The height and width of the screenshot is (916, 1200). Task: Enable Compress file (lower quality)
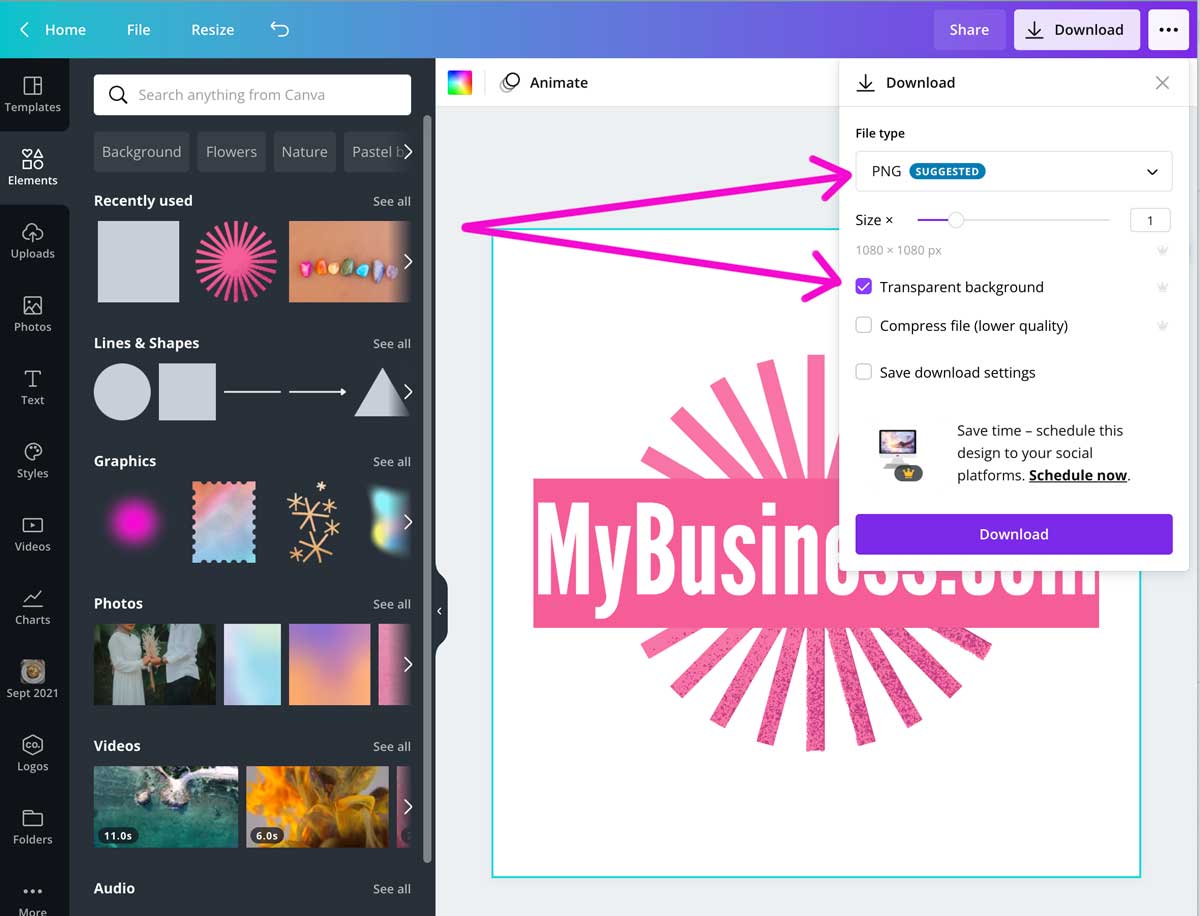[863, 325]
